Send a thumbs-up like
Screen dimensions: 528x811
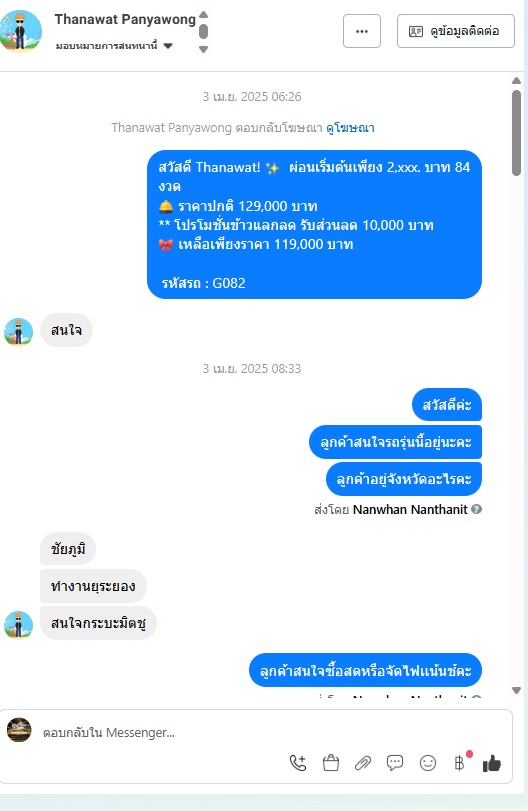click(492, 763)
